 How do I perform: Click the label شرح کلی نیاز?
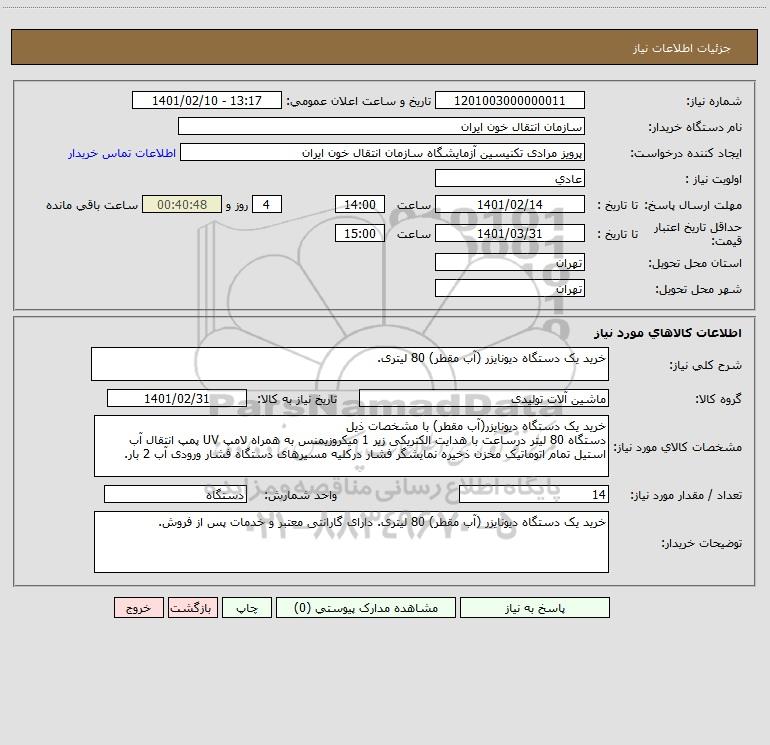[706, 365]
